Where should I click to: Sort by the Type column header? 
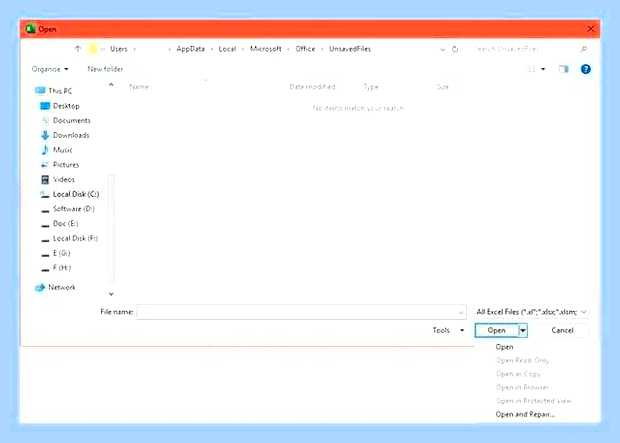coord(371,87)
